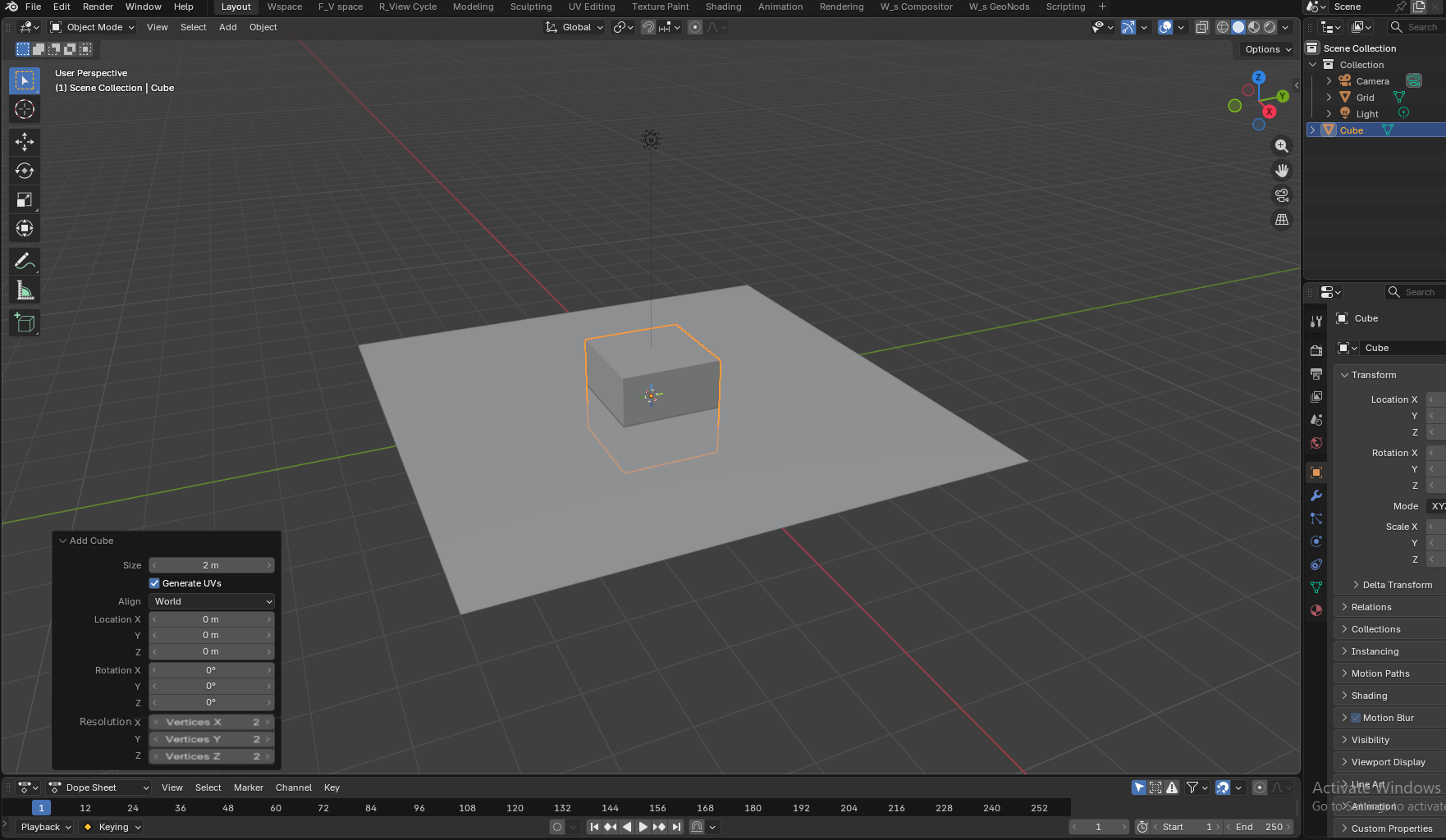Open the Playback popover button
The image size is (1446, 840).
pyautogui.click(x=45, y=827)
